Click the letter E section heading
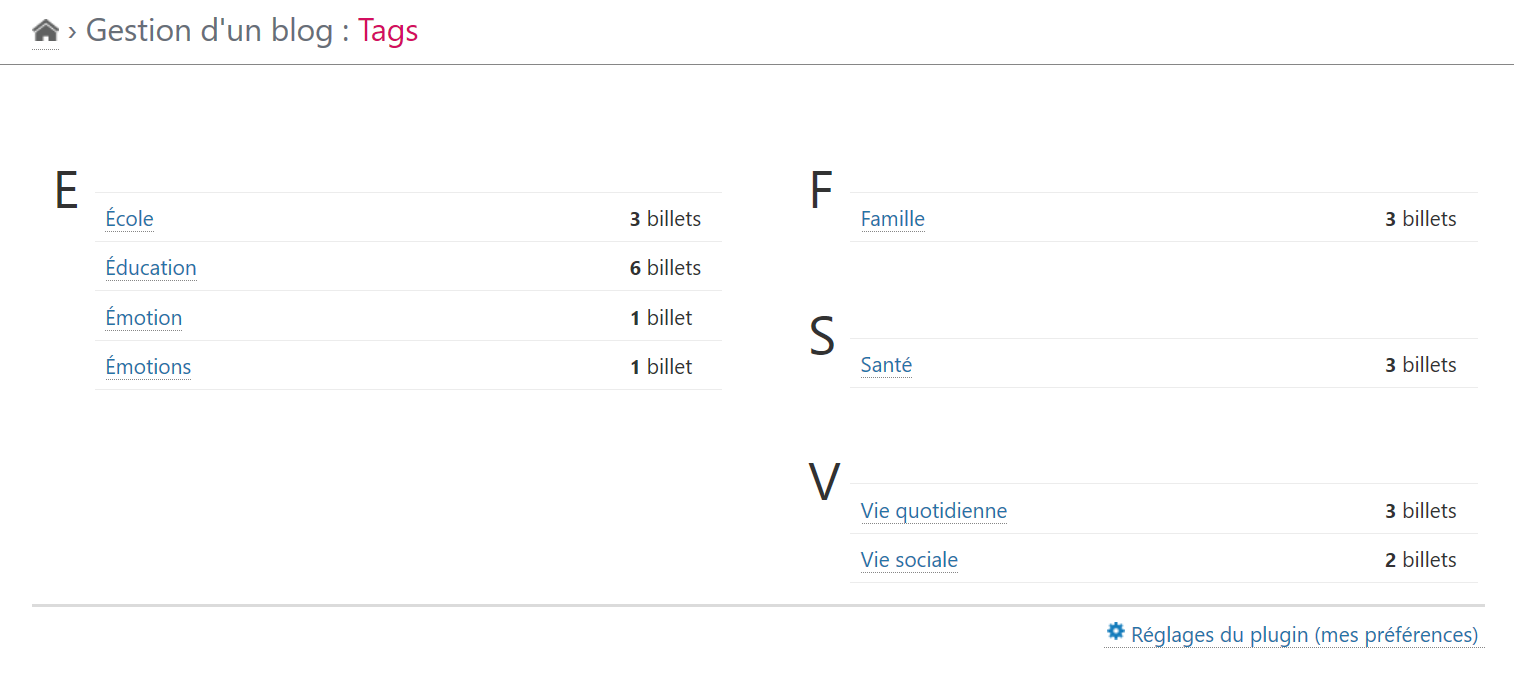1514x678 pixels. tap(66, 191)
